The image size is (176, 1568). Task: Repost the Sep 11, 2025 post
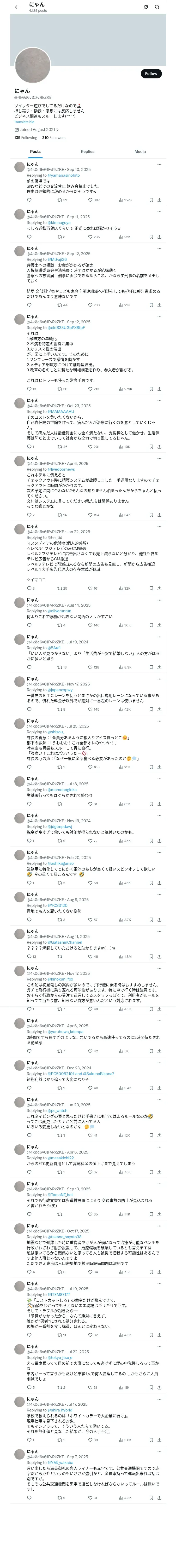(59, 237)
